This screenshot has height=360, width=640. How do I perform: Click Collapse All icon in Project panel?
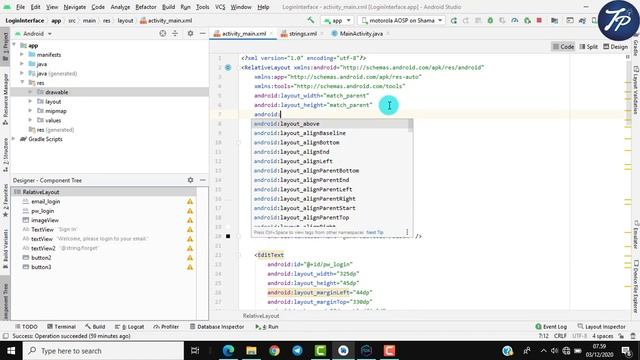point(175,33)
